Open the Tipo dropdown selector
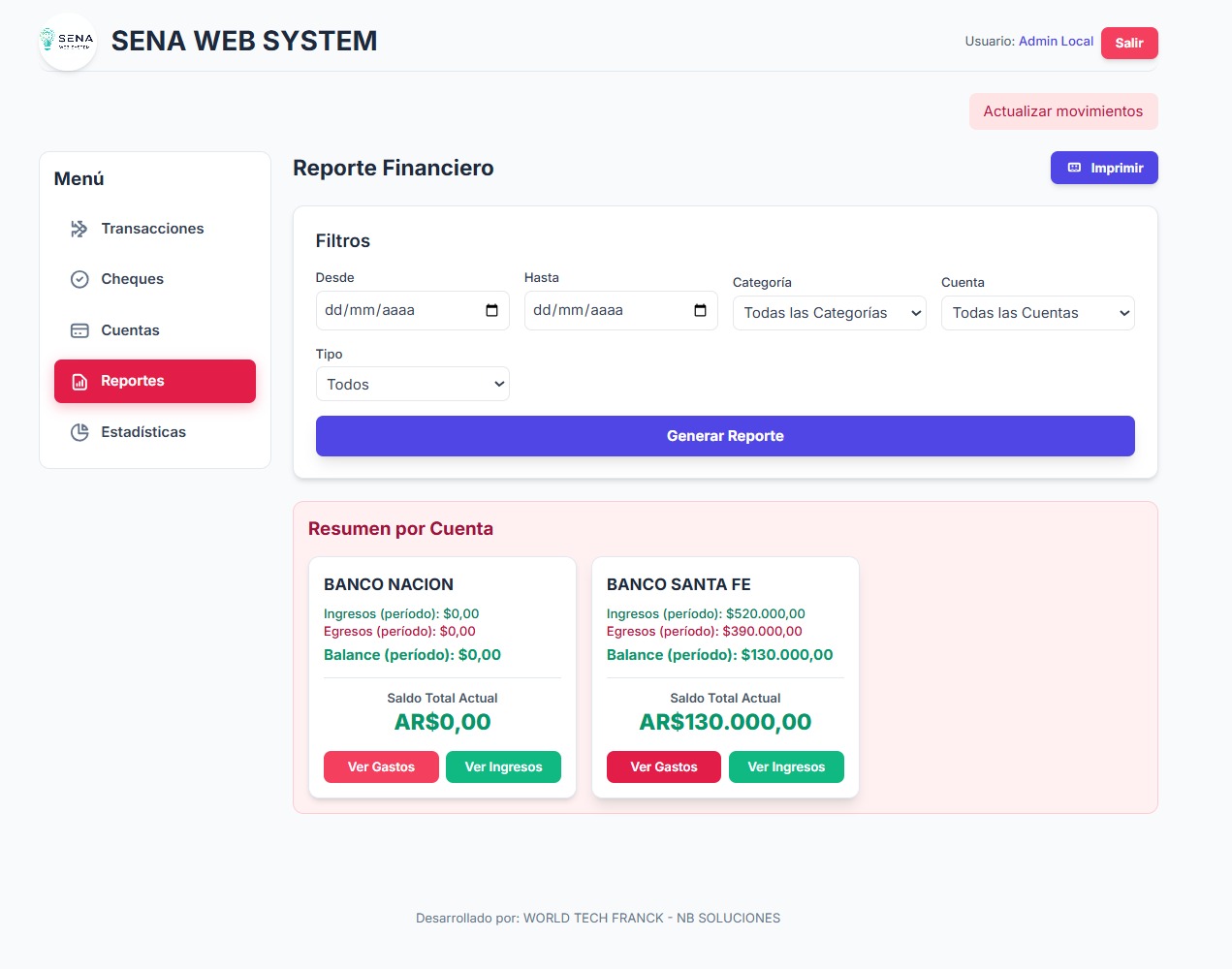The width and height of the screenshot is (1232, 969). pos(412,385)
